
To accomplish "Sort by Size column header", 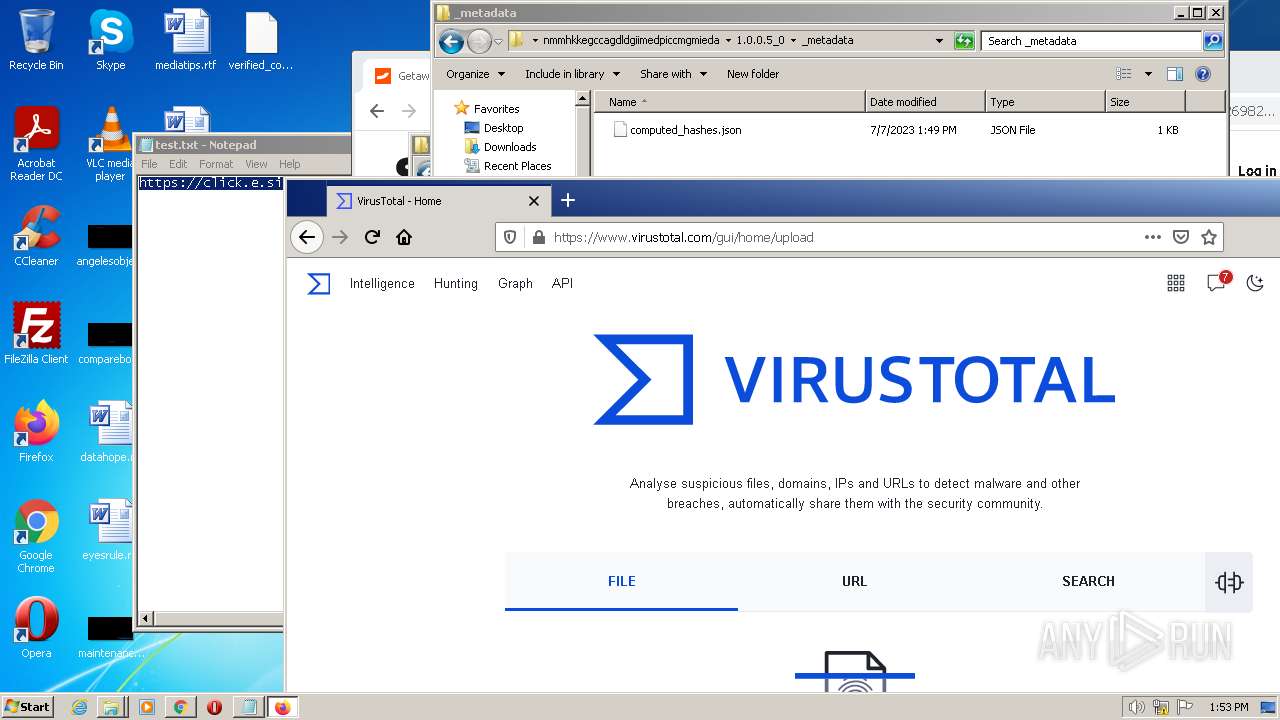I will [1145, 102].
